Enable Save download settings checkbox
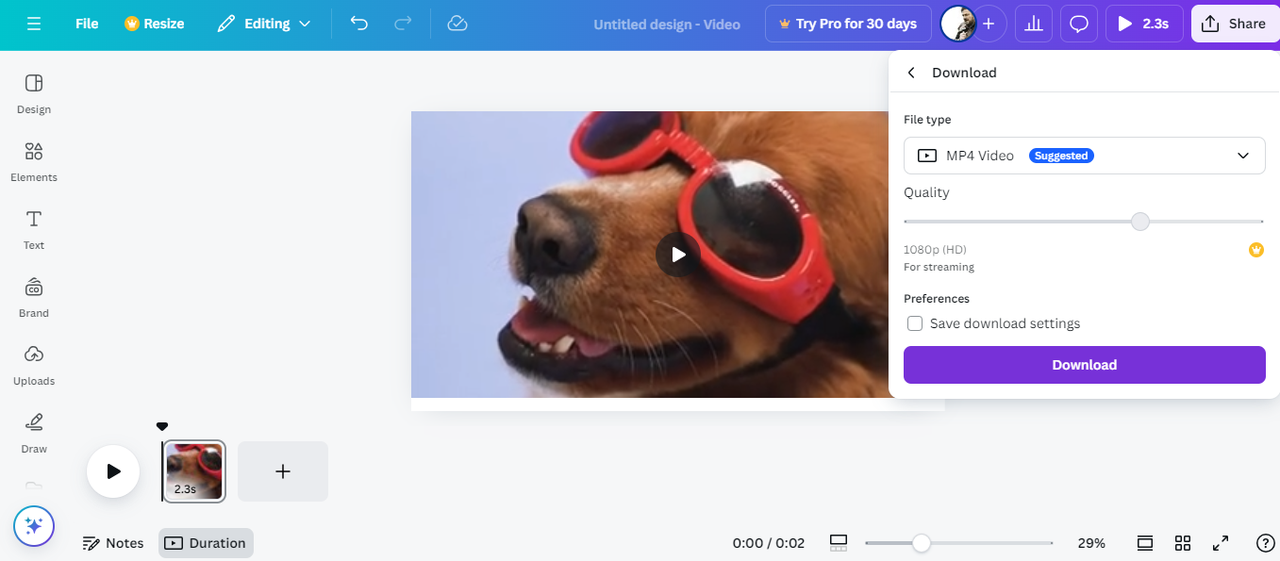1280x561 pixels. [915, 323]
